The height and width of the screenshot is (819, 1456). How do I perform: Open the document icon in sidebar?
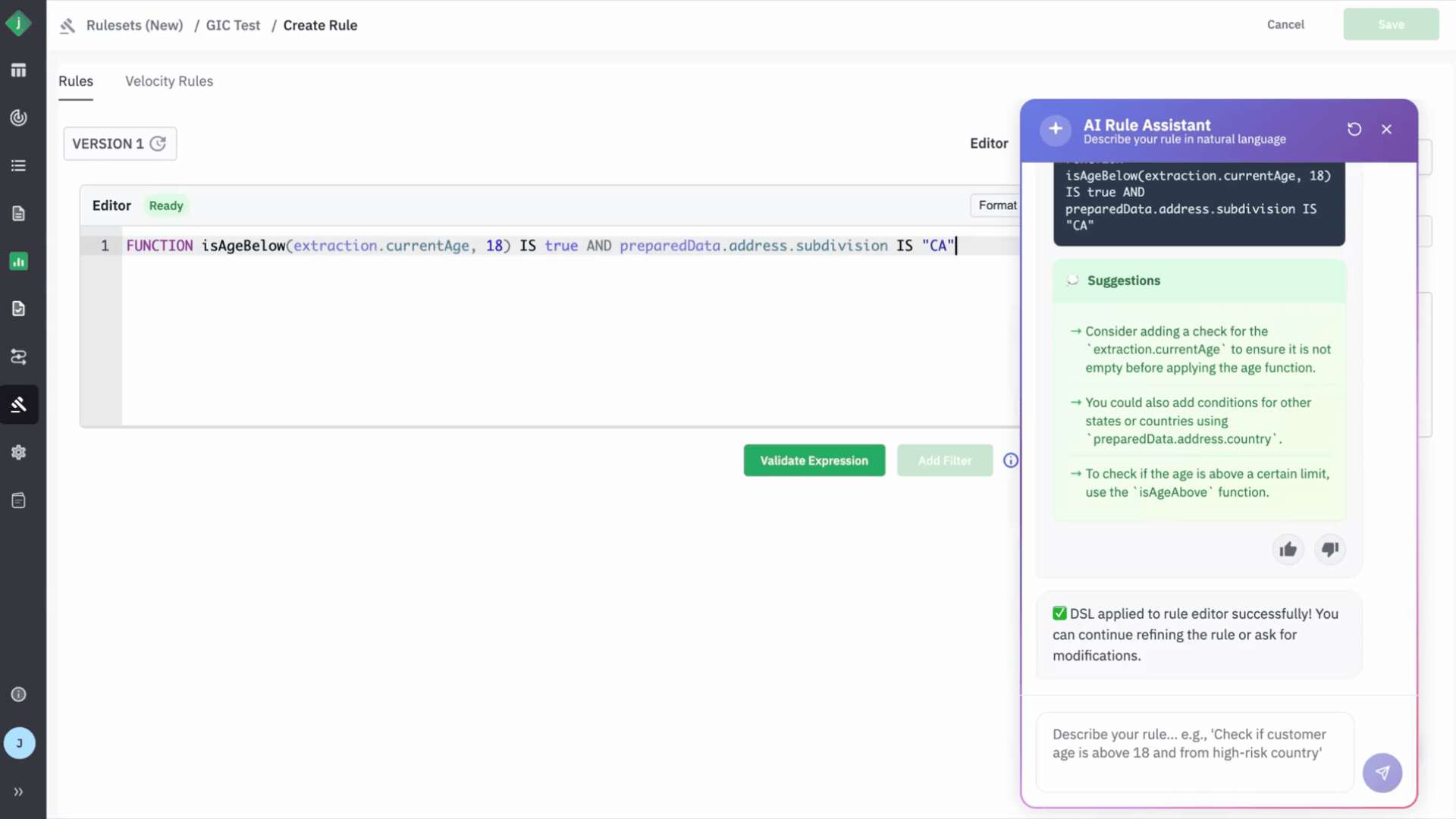(x=19, y=214)
